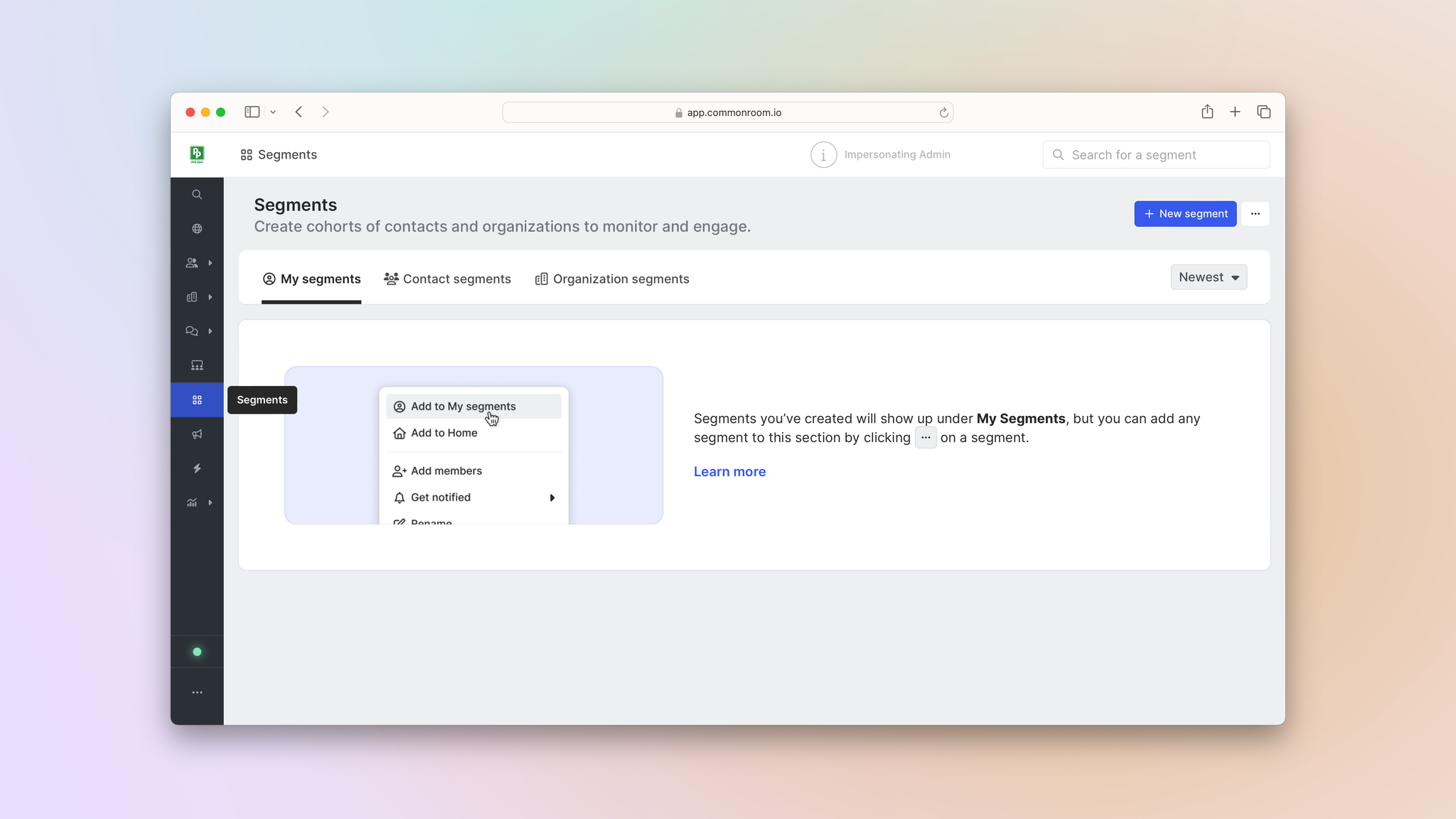
Task: Click the browser address bar
Action: tap(727, 112)
